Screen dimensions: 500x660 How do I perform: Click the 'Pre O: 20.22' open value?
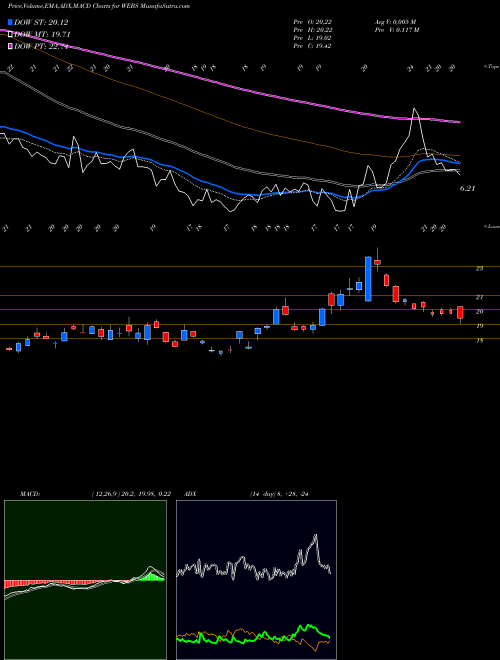click(x=313, y=21)
